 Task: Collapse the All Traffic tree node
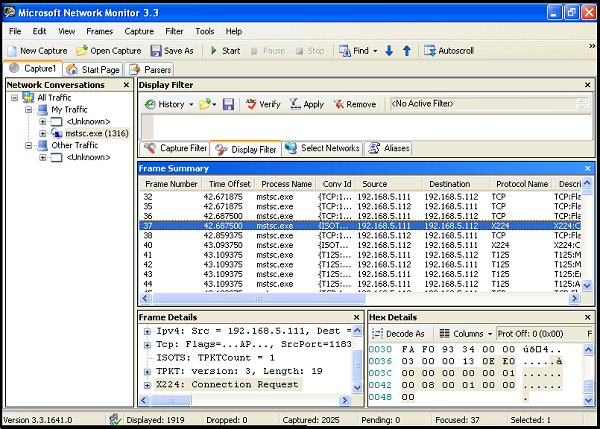click(15, 98)
